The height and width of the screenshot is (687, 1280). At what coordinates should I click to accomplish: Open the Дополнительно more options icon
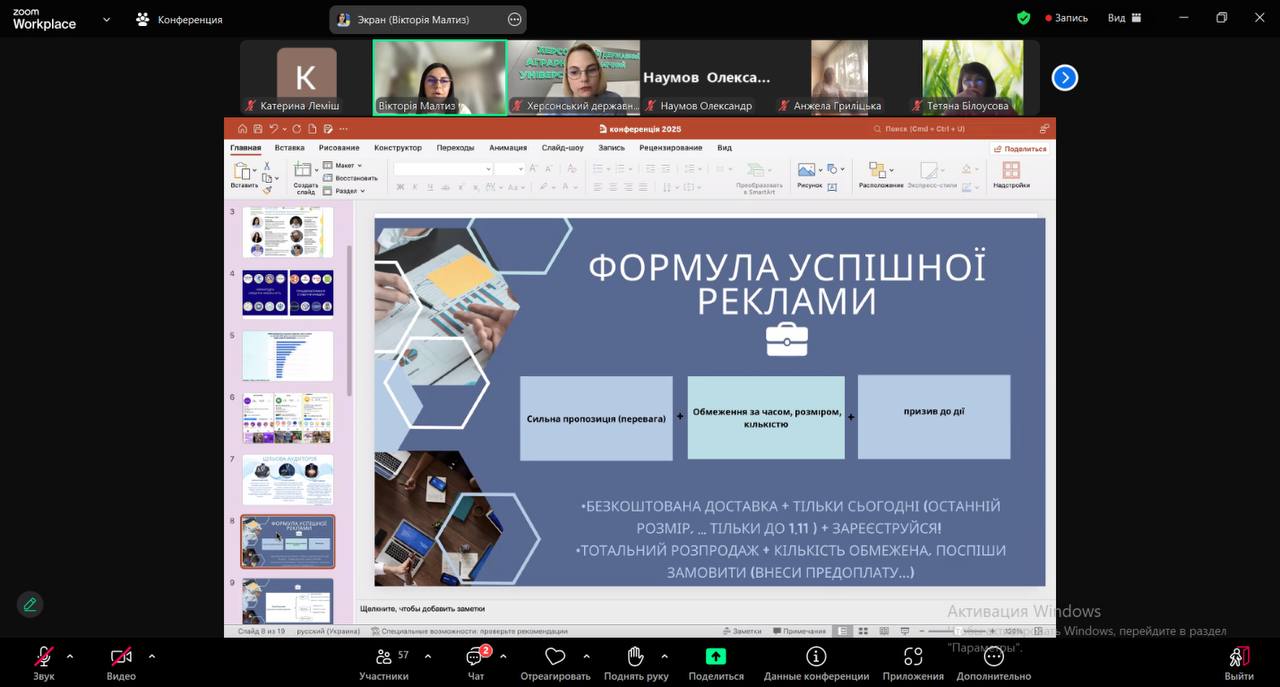(993, 657)
